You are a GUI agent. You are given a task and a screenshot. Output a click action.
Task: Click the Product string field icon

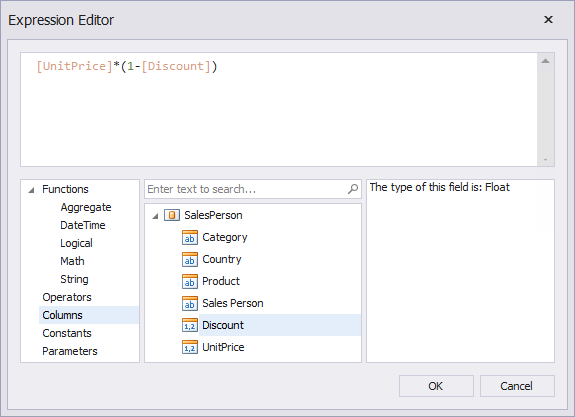(190, 281)
